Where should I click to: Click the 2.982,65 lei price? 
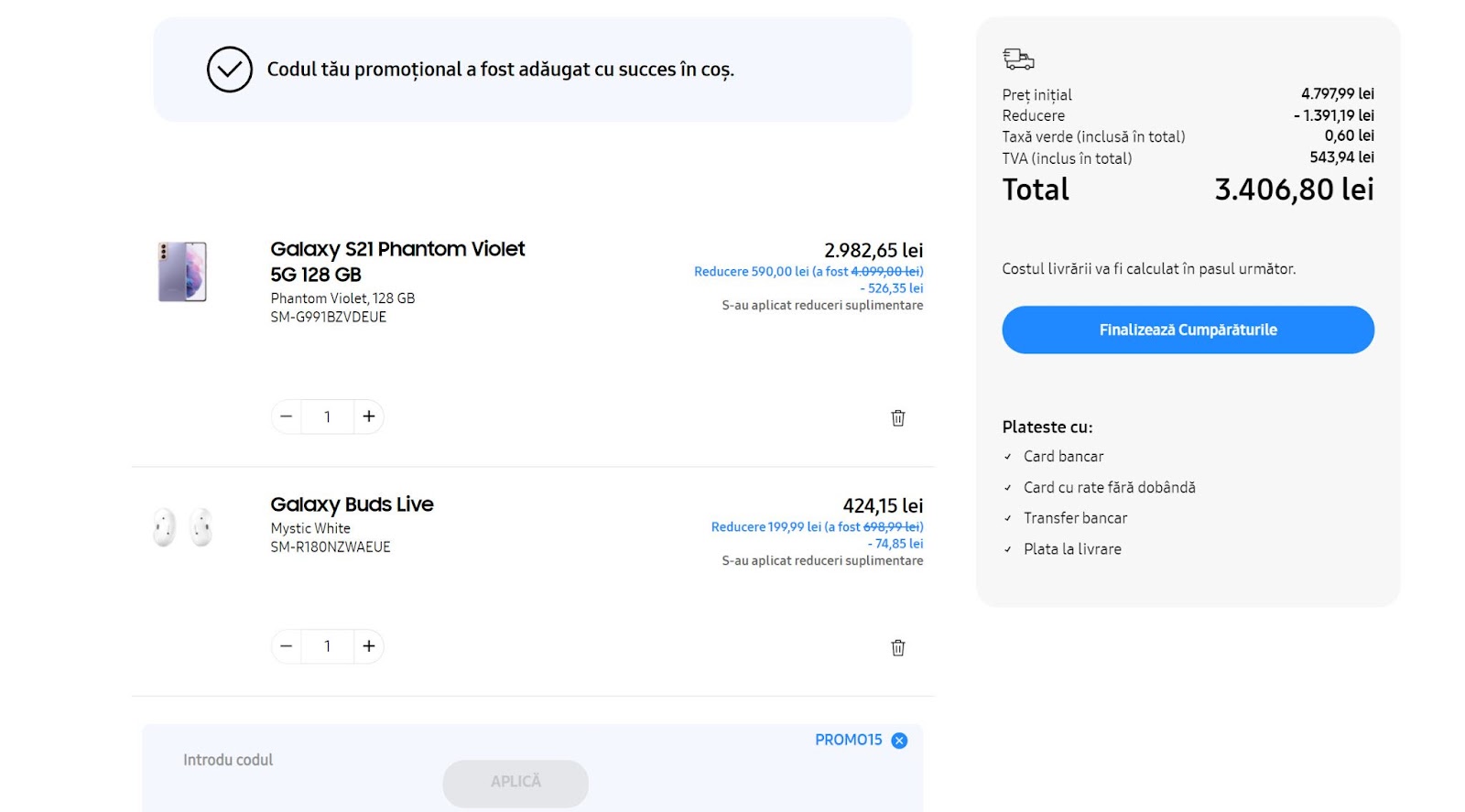[x=874, y=250]
